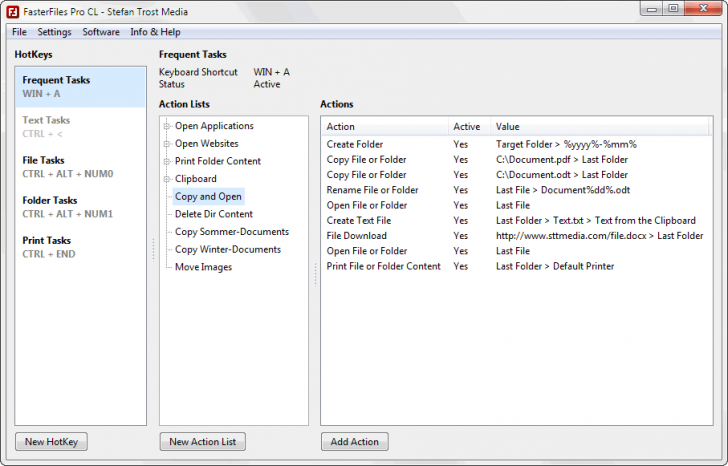This screenshot has width=728, height=466.
Task: Open the Settings menu
Action: click(54, 32)
